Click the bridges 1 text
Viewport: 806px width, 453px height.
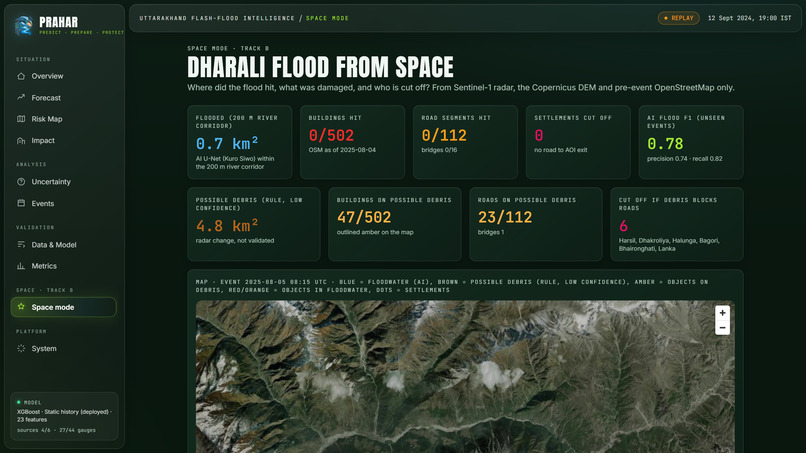coord(491,232)
